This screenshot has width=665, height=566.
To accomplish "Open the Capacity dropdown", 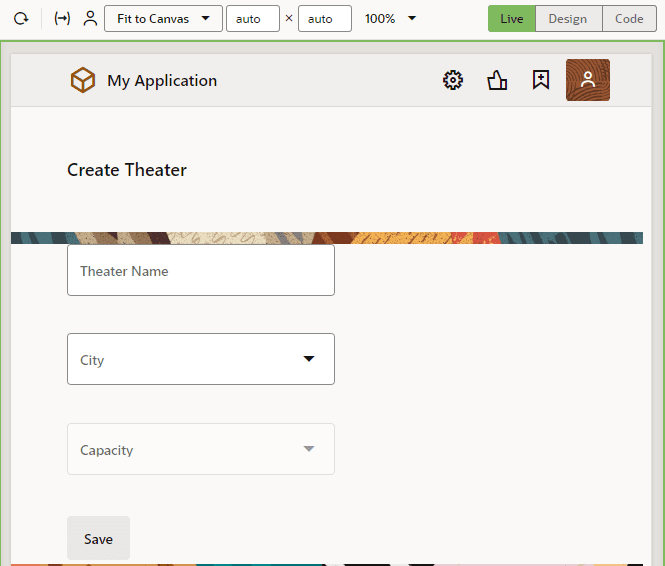I will [x=201, y=449].
